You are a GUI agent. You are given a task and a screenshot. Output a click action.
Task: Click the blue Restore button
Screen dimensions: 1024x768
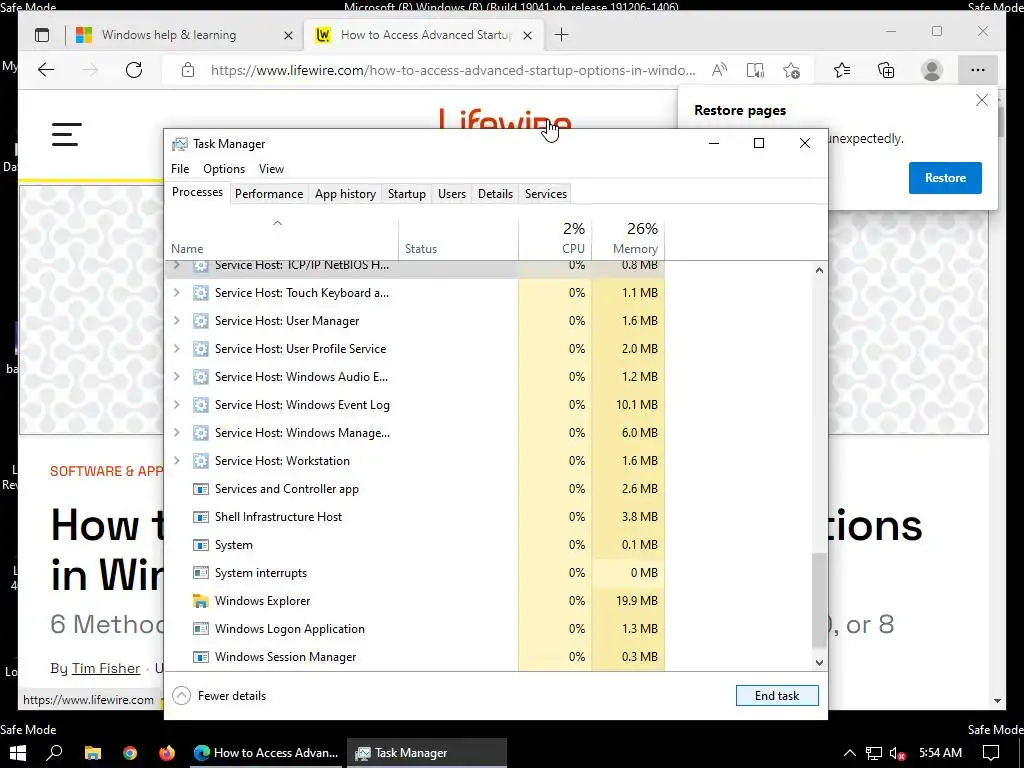point(945,178)
